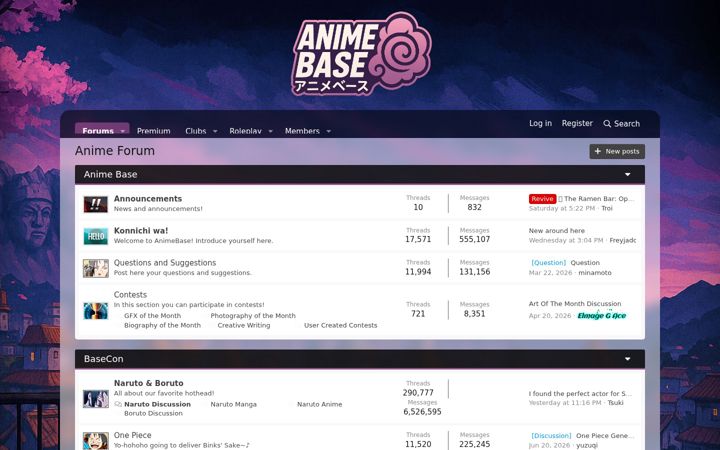Open the Roleplay tab

pyautogui.click(x=245, y=131)
